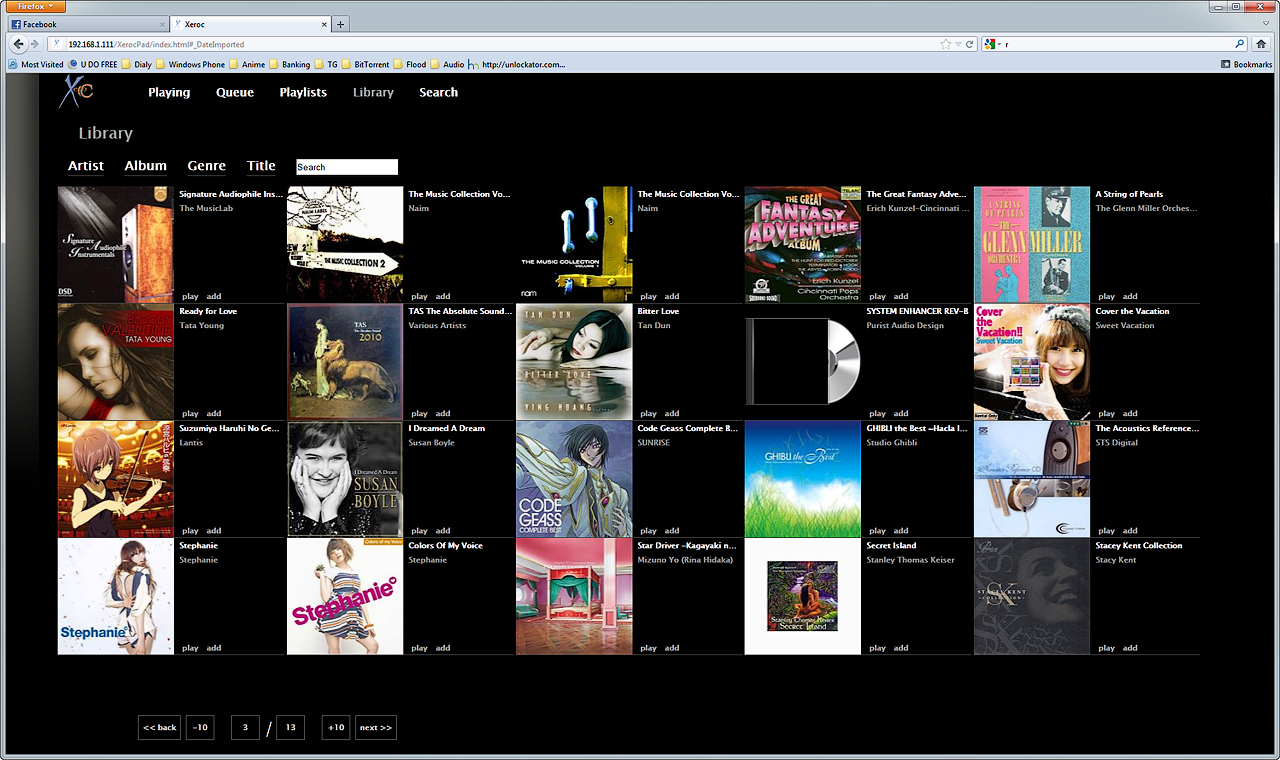
Task: Sort library by Album
Action: coord(146,166)
